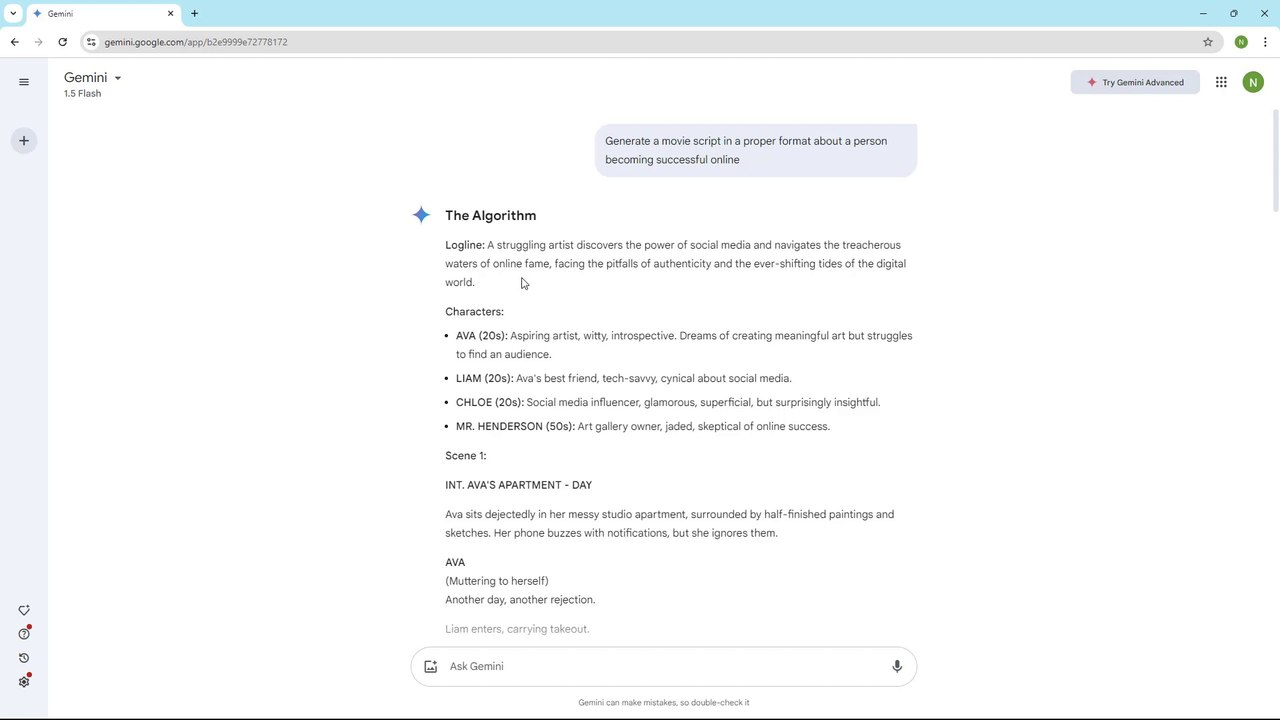The width and height of the screenshot is (1280, 720).
Task: Open the Google apps grid
Action: pyautogui.click(x=1221, y=82)
